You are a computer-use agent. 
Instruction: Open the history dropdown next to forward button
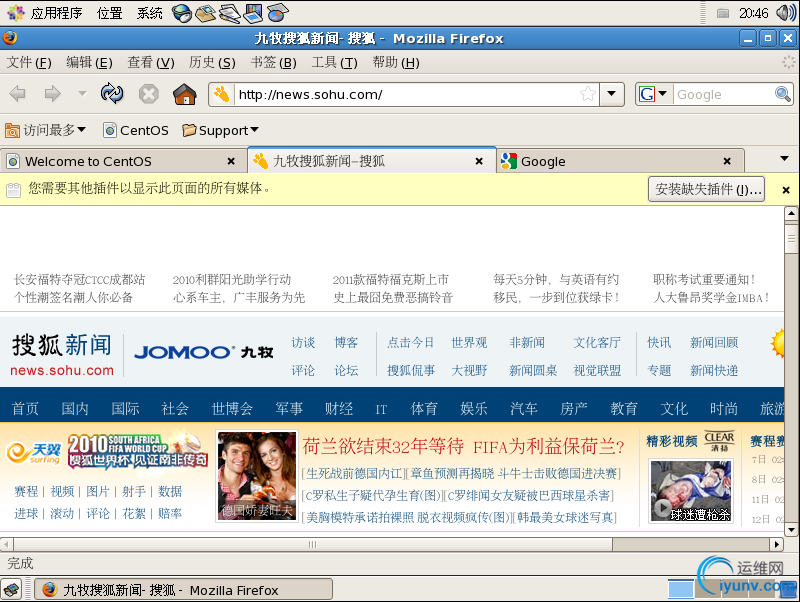point(82,94)
